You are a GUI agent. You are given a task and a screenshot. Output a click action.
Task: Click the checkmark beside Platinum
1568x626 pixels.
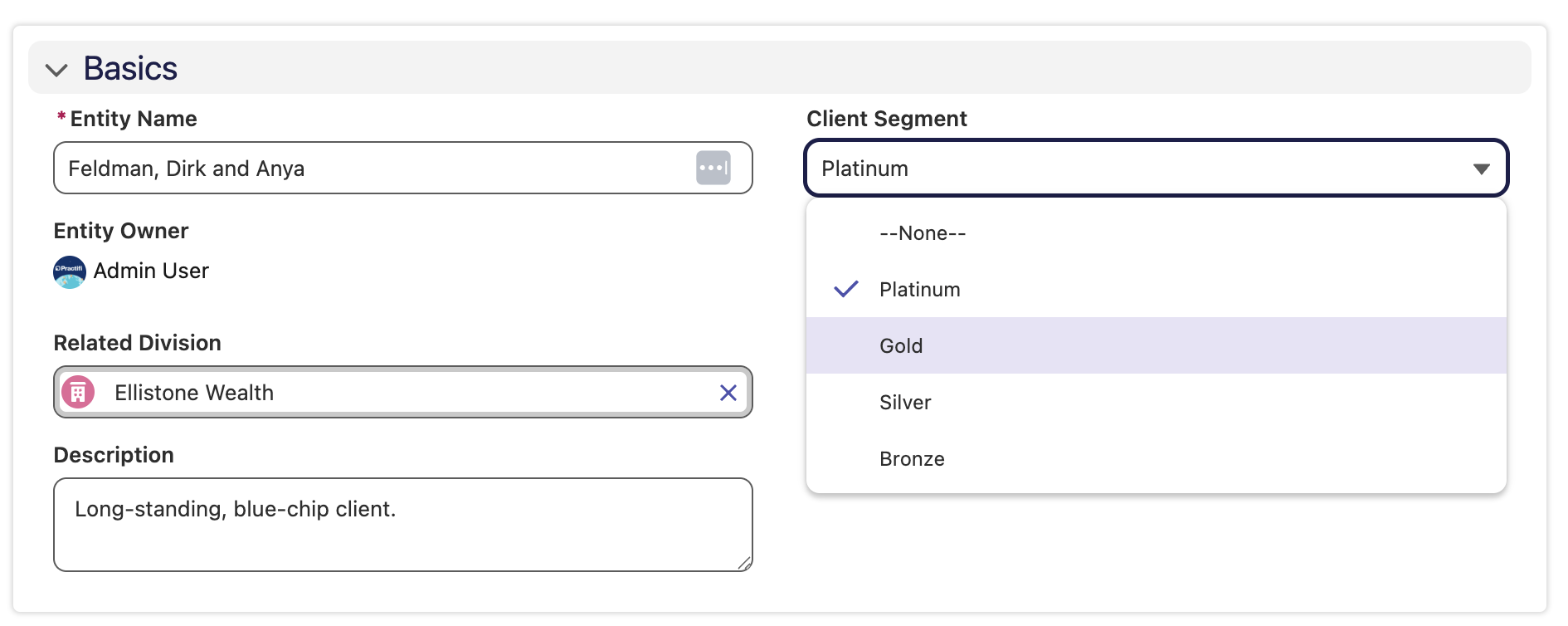(x=845, y=289)
